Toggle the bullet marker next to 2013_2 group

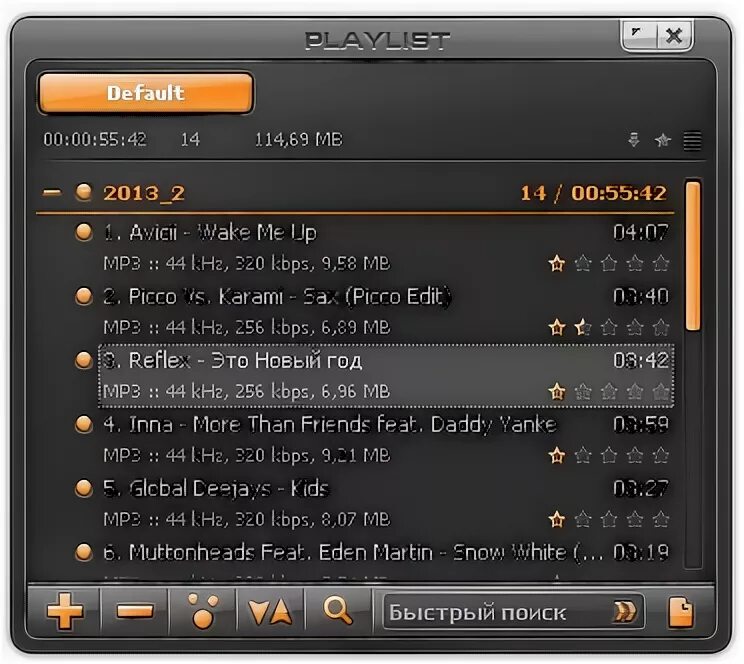click(84, 192)
